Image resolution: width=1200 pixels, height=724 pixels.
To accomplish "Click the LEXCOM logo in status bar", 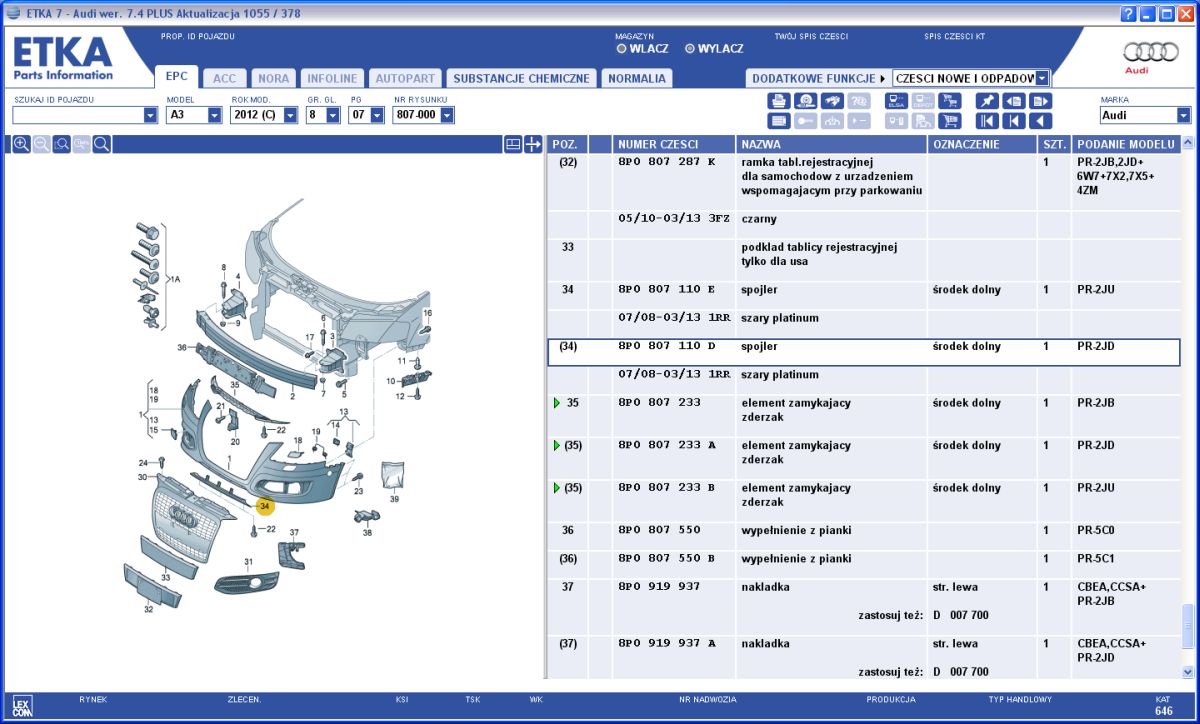I will (x=23, y=707).
